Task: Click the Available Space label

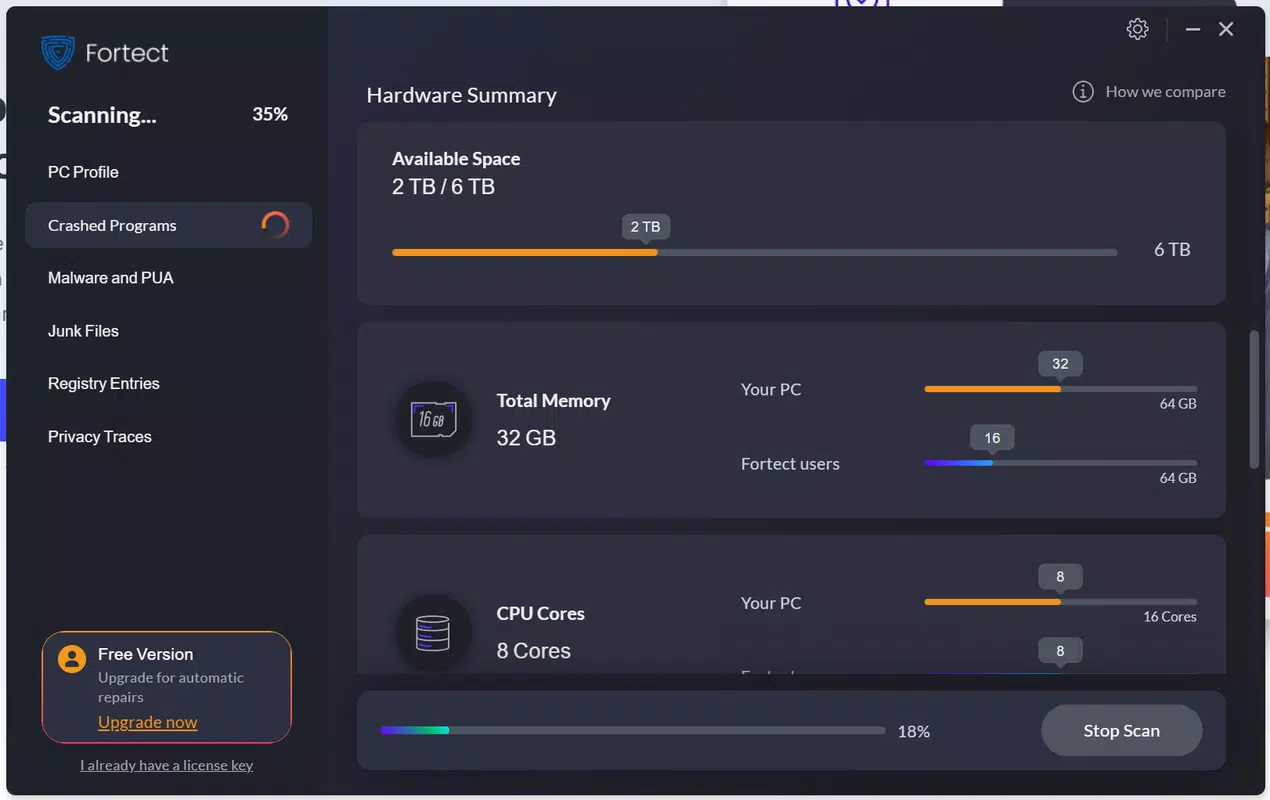Action: tap(456, 159)
